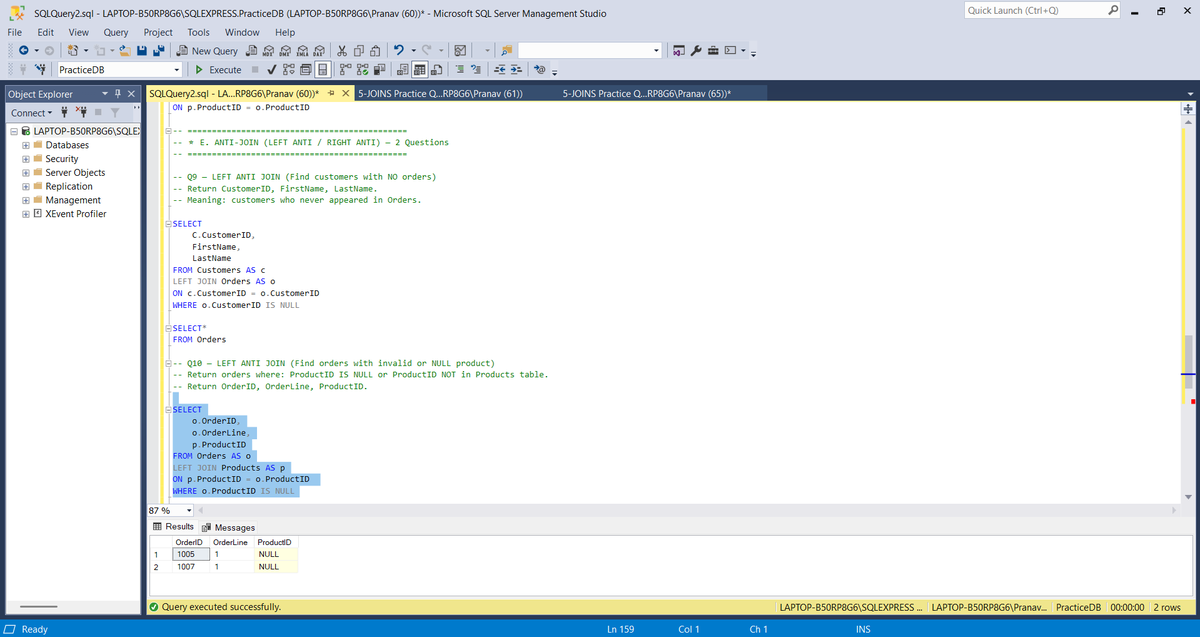
Task: Open an Analysis Services DAX Query
Action: [x=318, y=51]
